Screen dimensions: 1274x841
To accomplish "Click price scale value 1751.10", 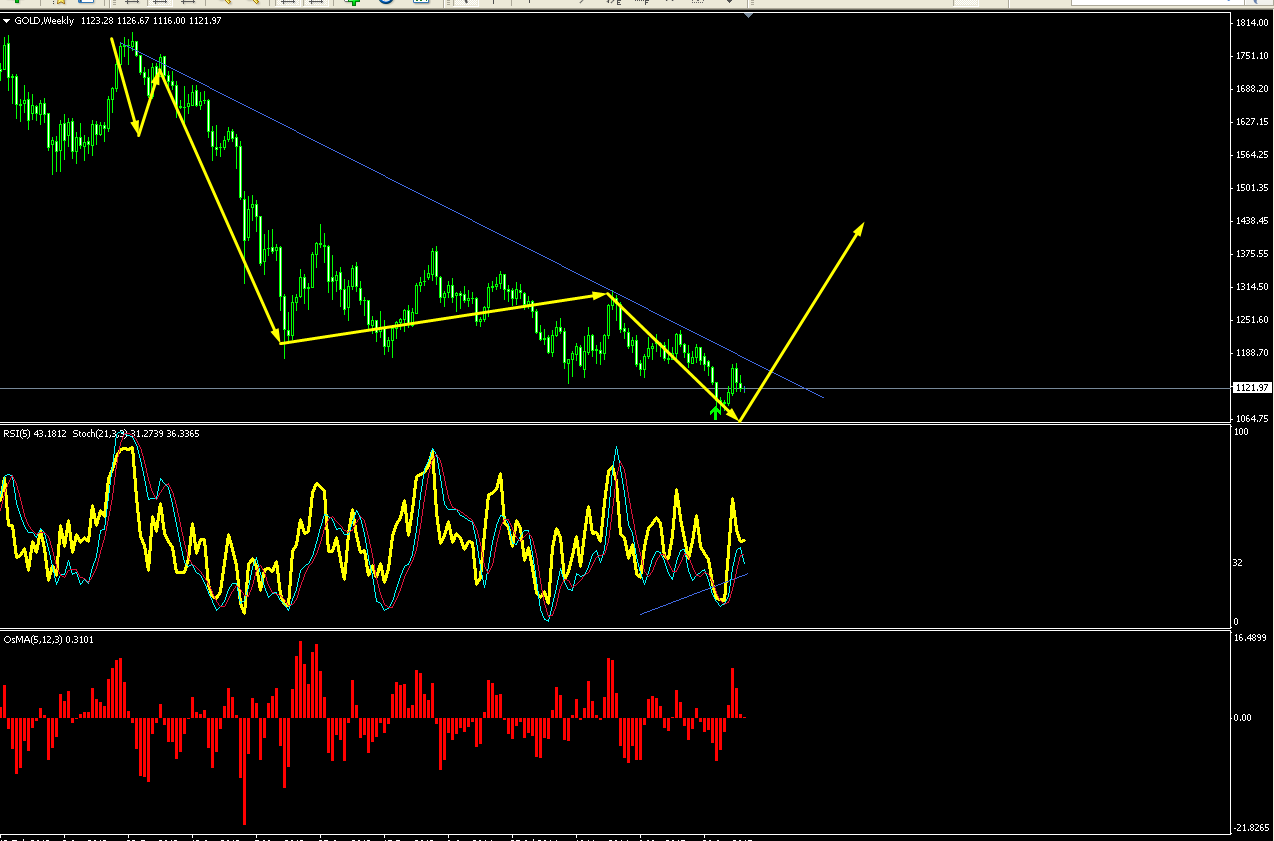I will (x=1250, y=55).
